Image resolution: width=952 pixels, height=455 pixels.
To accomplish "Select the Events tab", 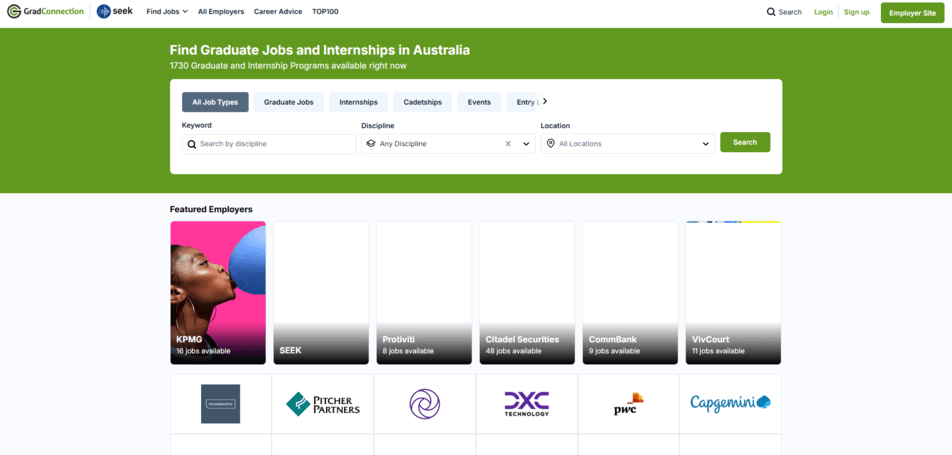I will tap(479, 102).
